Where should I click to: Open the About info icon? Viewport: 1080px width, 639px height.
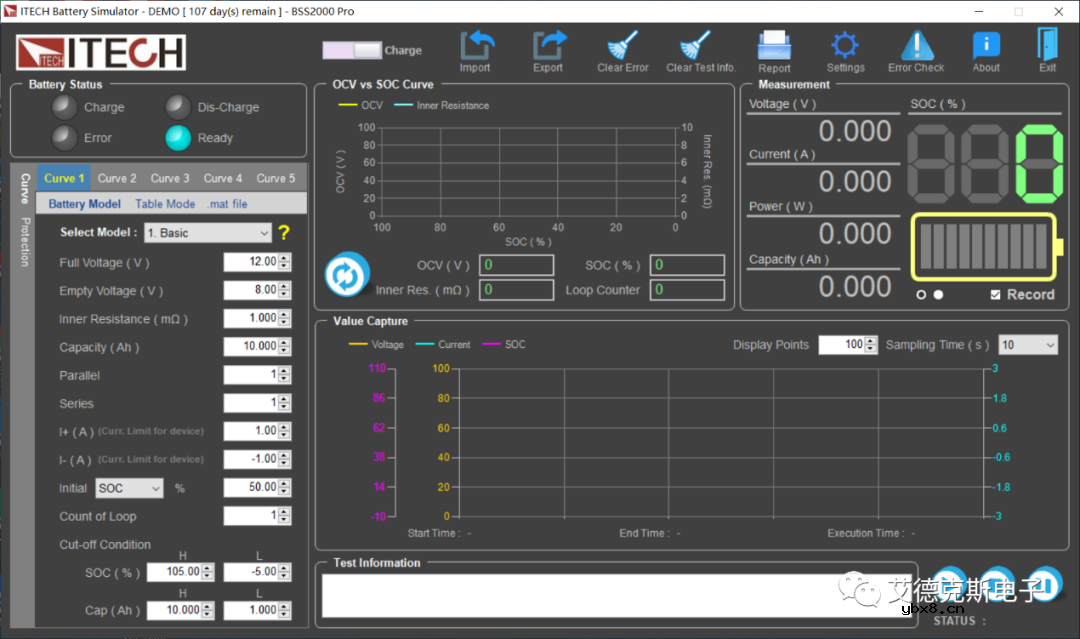coord(986,46)
